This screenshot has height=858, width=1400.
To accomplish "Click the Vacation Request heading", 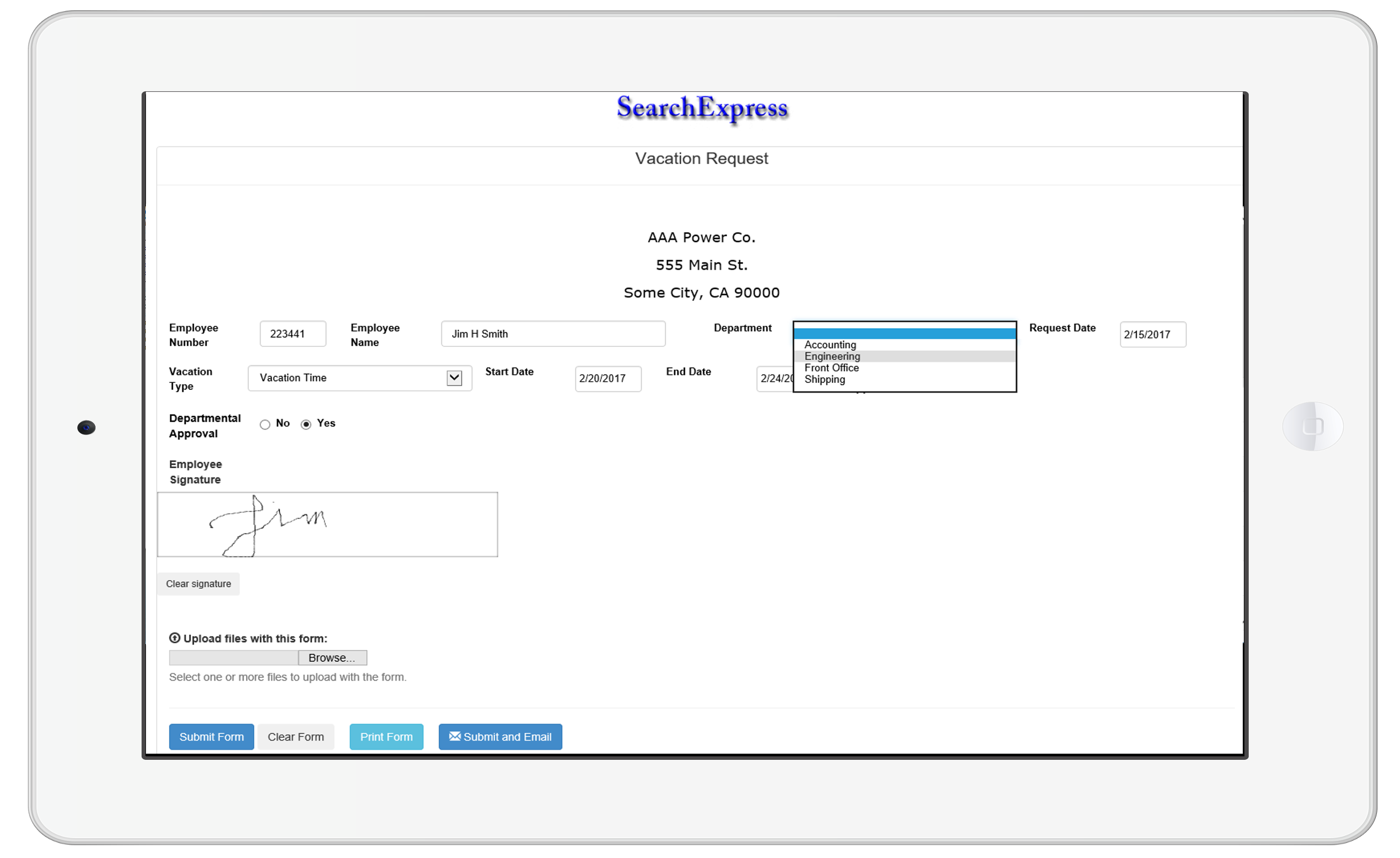I will click(701, 158).
